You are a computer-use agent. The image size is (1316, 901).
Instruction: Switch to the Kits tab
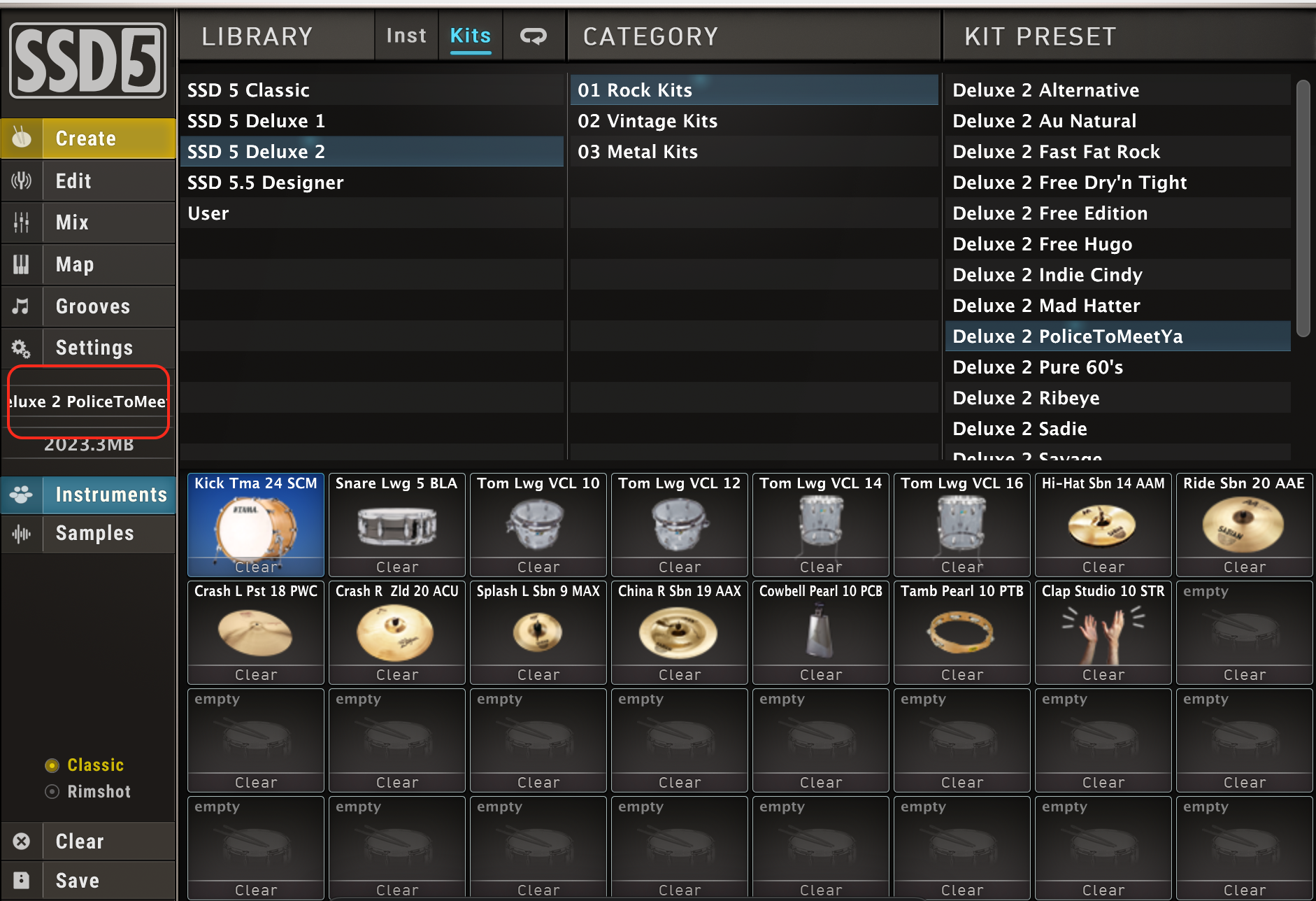click(471, 36)
